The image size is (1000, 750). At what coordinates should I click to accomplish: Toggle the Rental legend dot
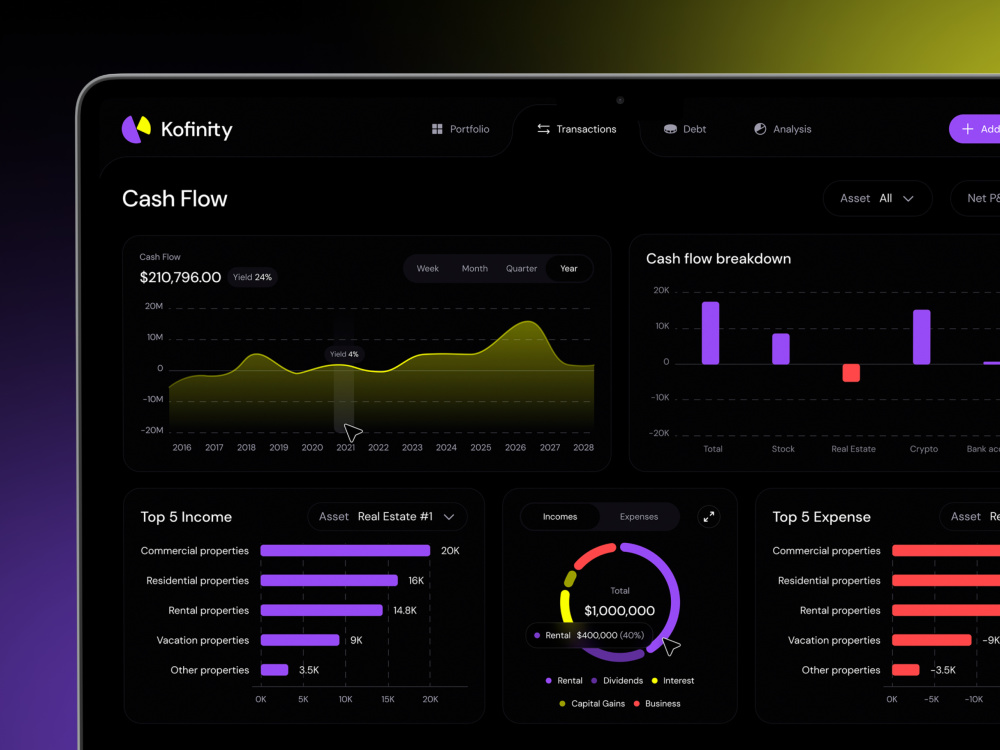tap(548, 680)
